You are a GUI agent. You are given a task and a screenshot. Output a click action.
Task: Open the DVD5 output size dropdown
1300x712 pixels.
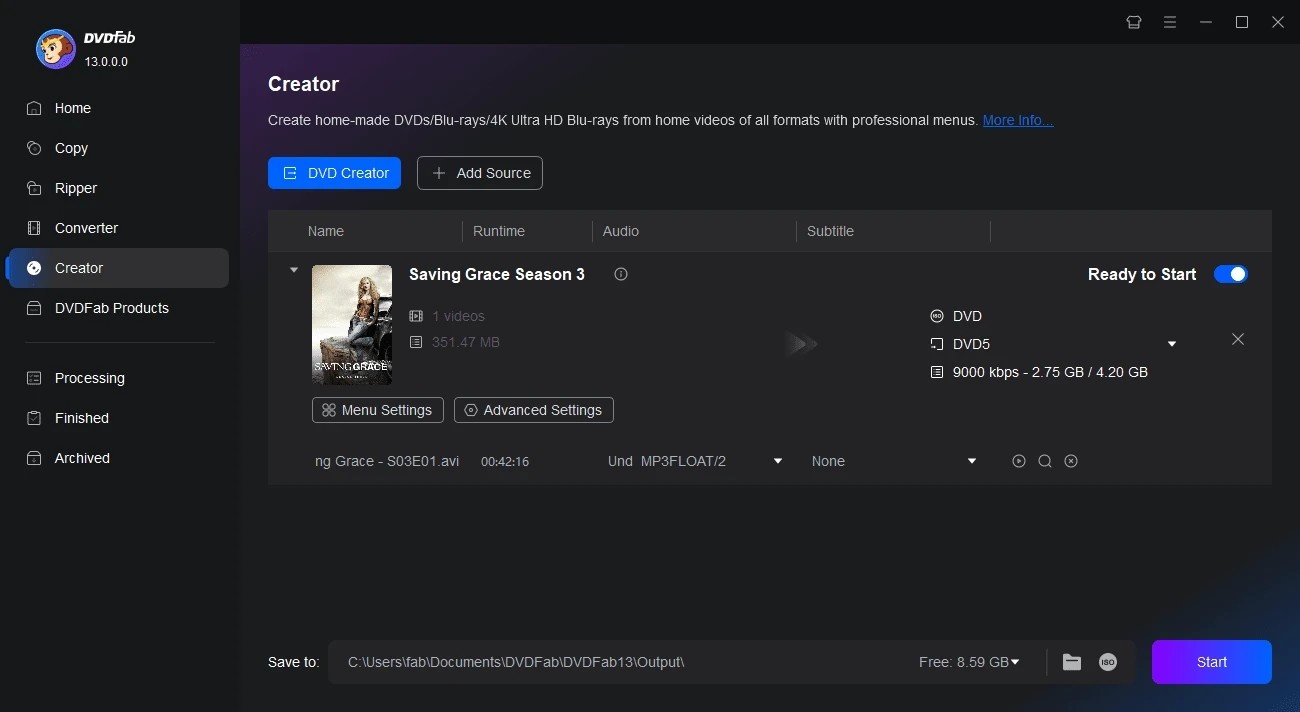[1171, 344]
